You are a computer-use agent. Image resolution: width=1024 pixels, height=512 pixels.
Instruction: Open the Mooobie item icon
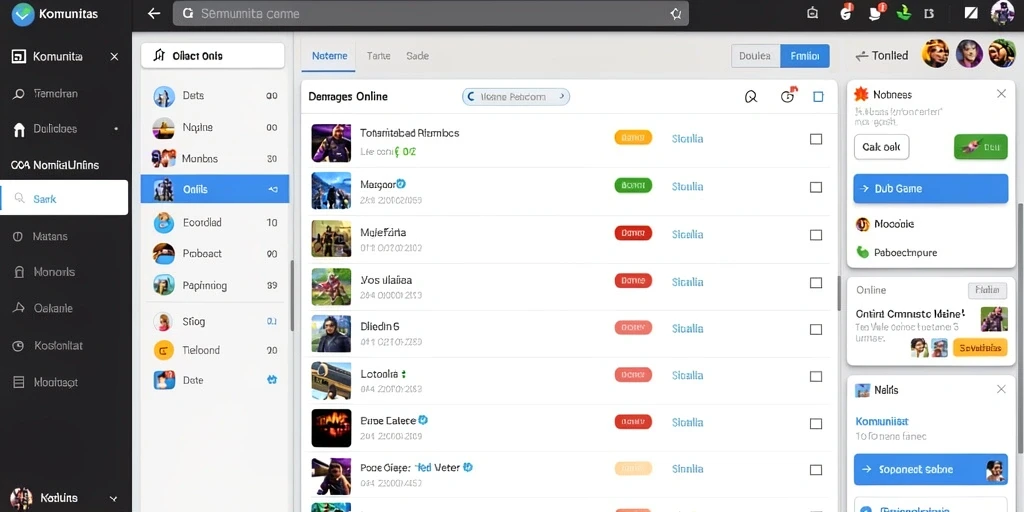pyautogui.click(x=863, y=224)
